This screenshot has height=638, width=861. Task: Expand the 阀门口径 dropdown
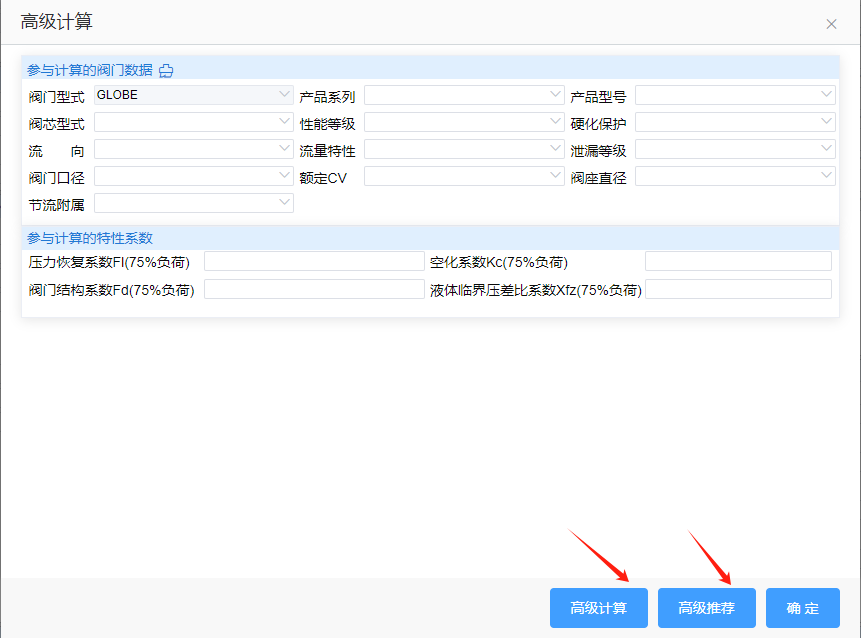point(193,176)
